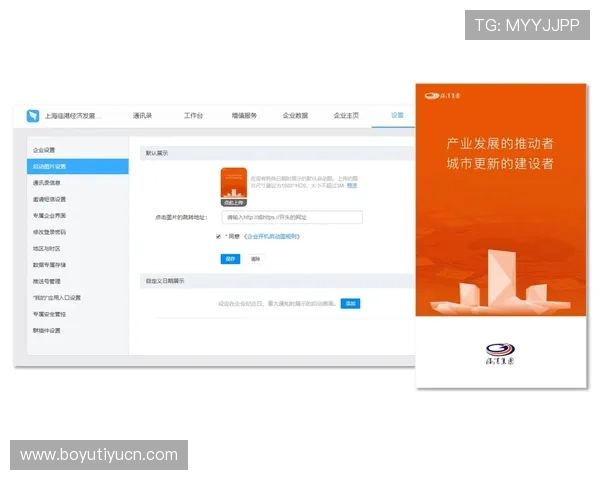Open the 《企业开机启动图规则》 link
Image resolution: width=600 pixels, height=480 pixels.
[272, 237]
